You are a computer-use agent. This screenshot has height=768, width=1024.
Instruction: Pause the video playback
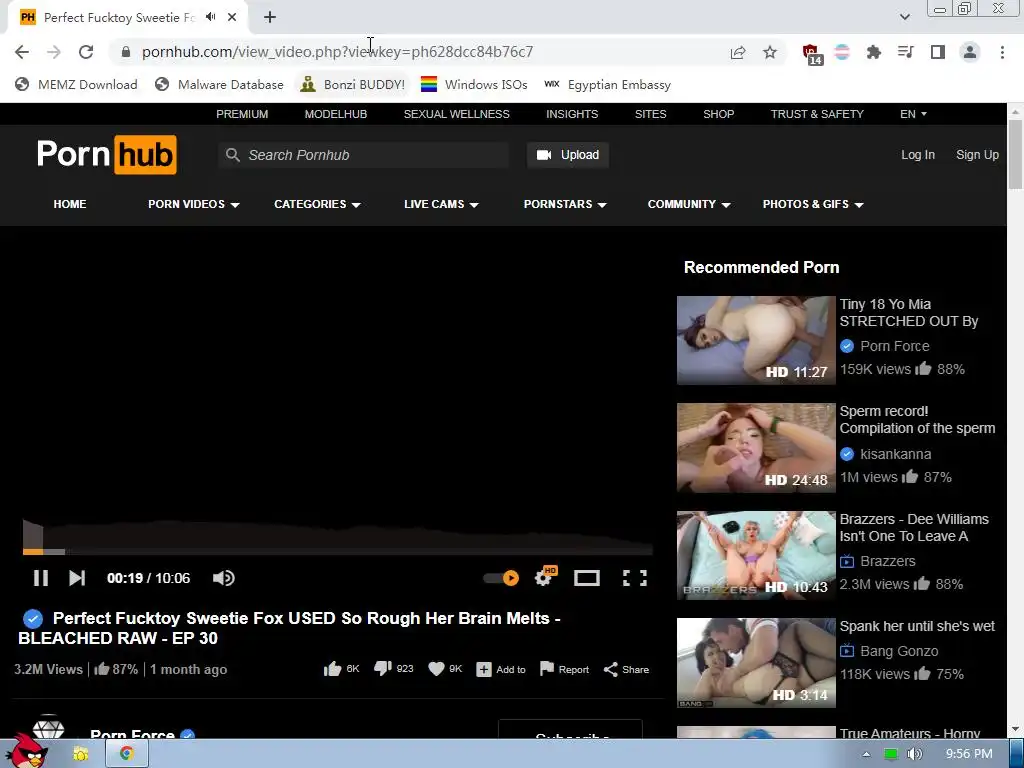40,578
